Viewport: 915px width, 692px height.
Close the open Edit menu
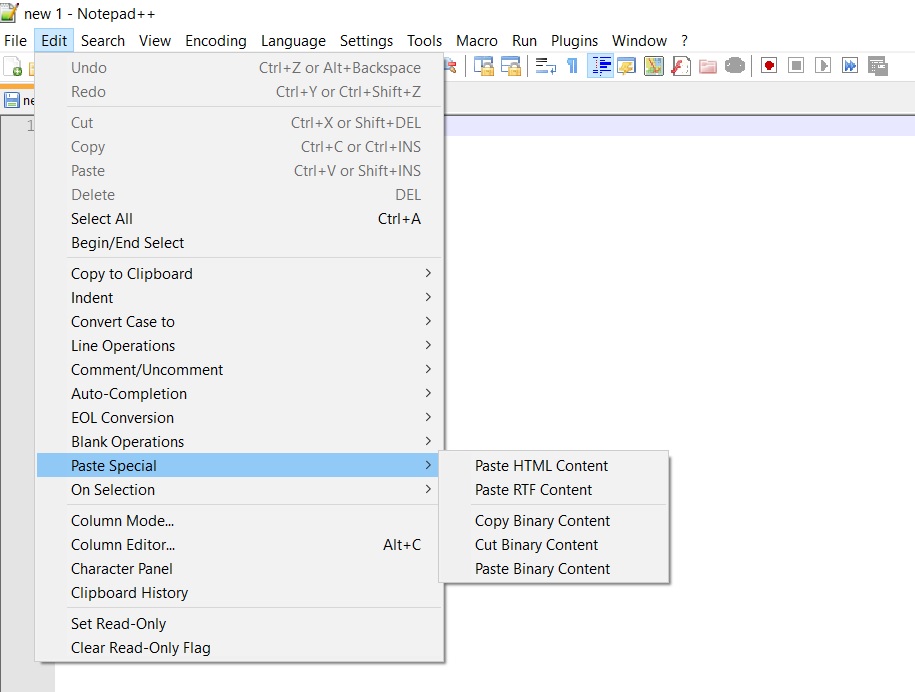click(54, 41)
